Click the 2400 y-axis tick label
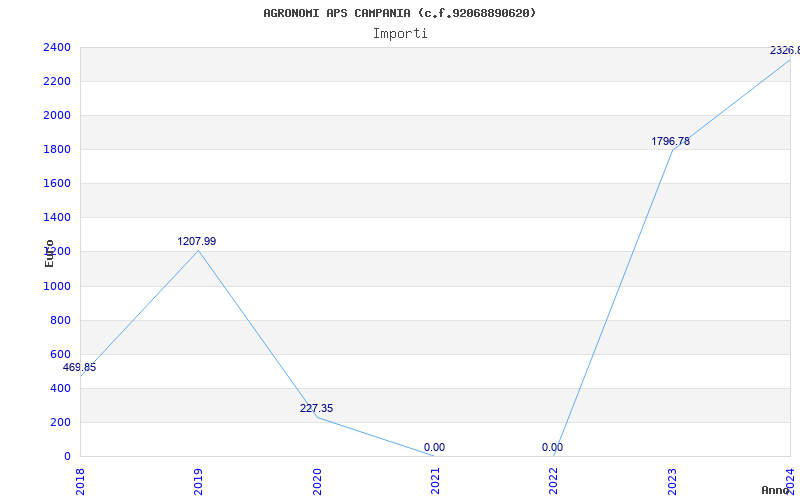The image size is (800, 500). tap(57, 47)
